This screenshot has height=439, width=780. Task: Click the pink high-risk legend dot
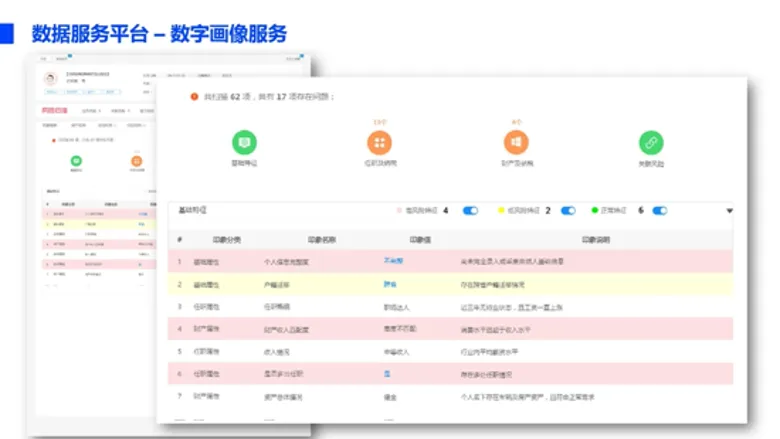(x=399, y=210)
